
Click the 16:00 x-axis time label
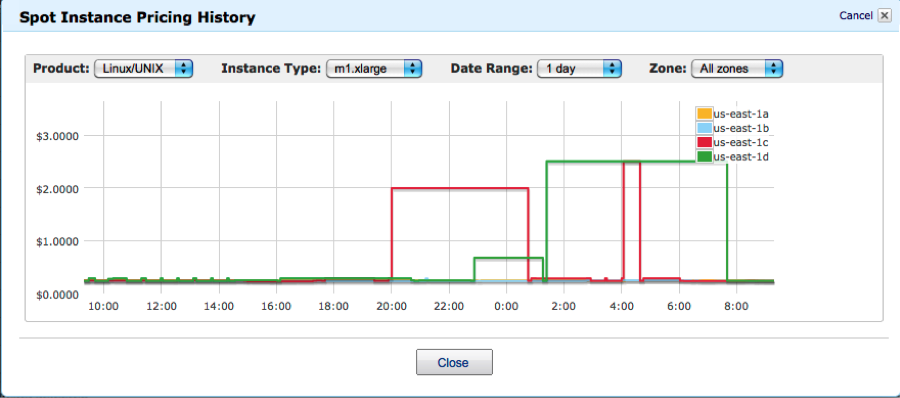276,306
